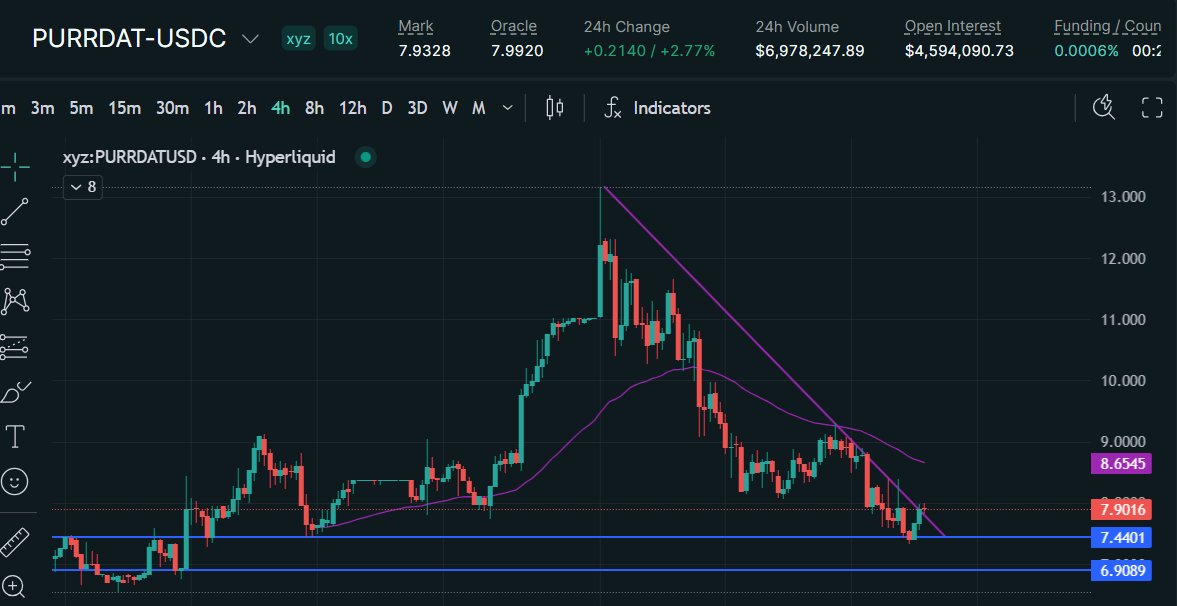Activate the ruler measure tool
1177x606 pixels.
coord(14,542)
